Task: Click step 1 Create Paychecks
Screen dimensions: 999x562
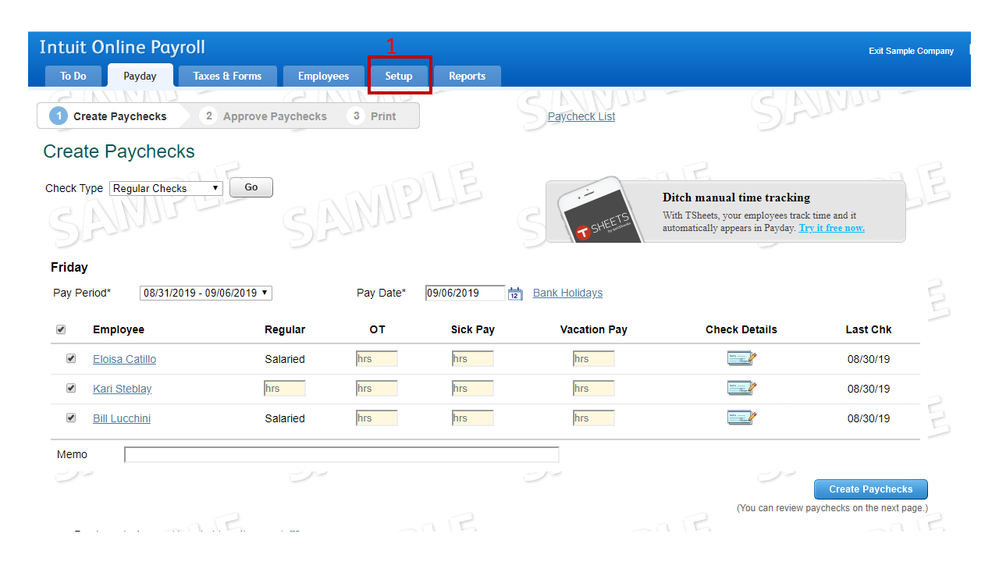Action: click(109, 116)
